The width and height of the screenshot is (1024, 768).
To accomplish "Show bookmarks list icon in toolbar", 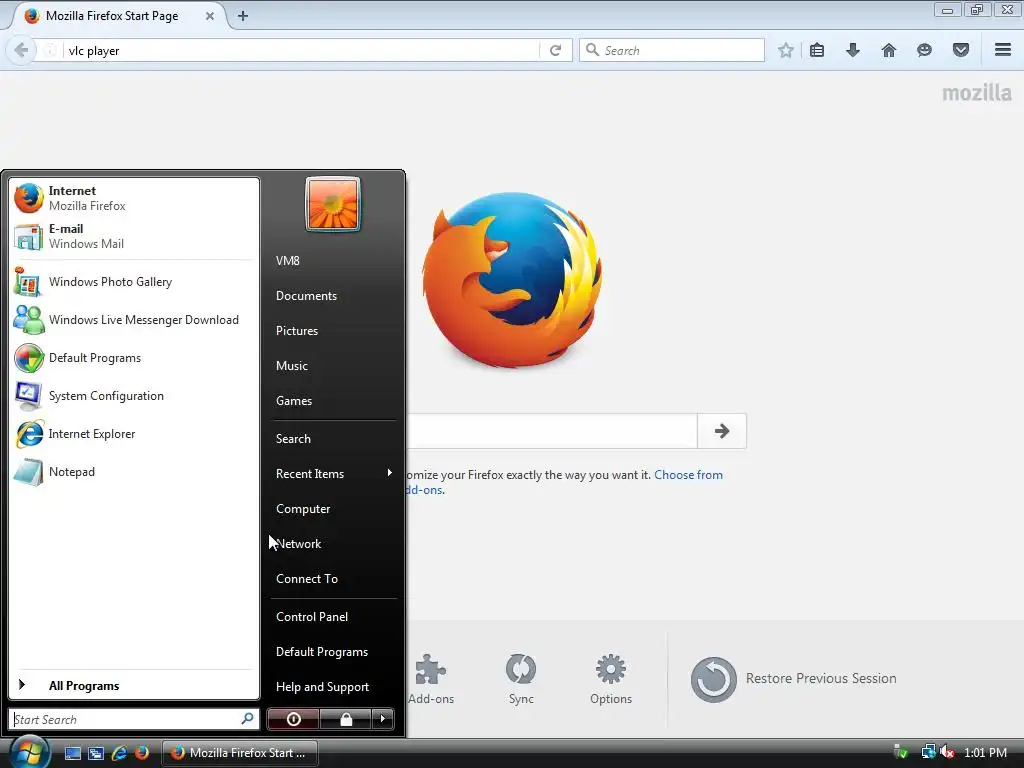I will click(816, 50).
